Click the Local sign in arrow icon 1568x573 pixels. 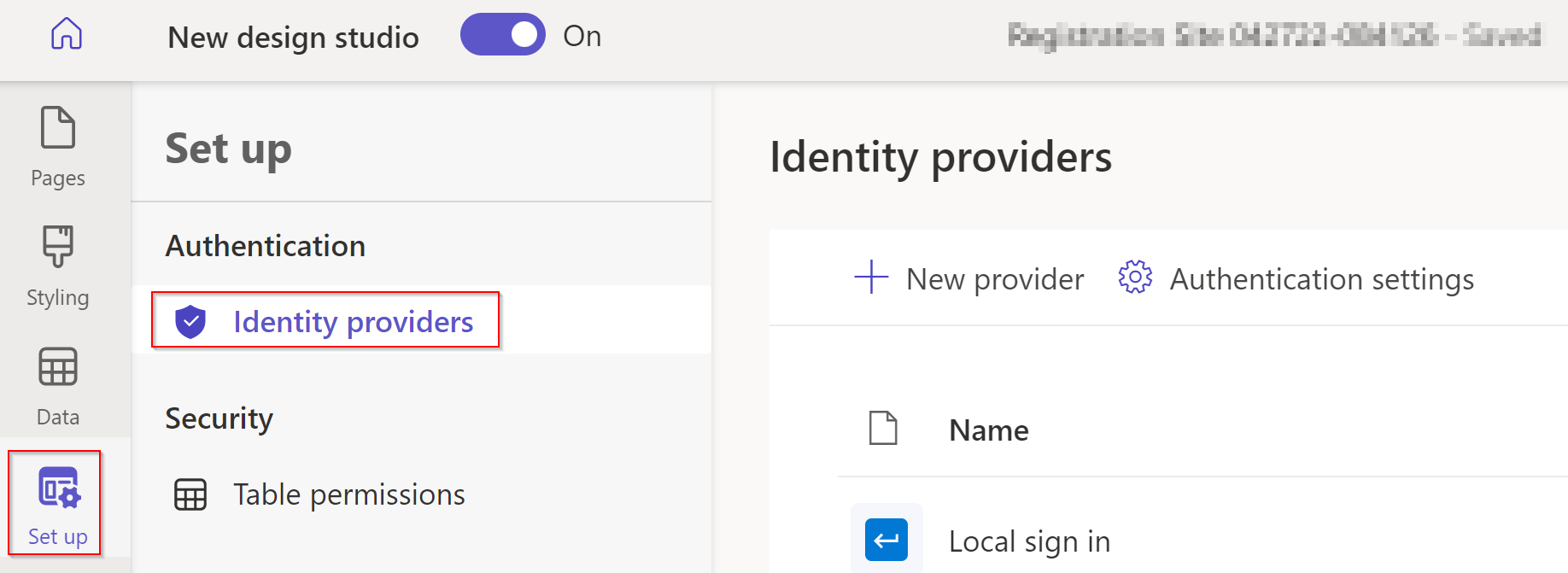pos(886,539)
